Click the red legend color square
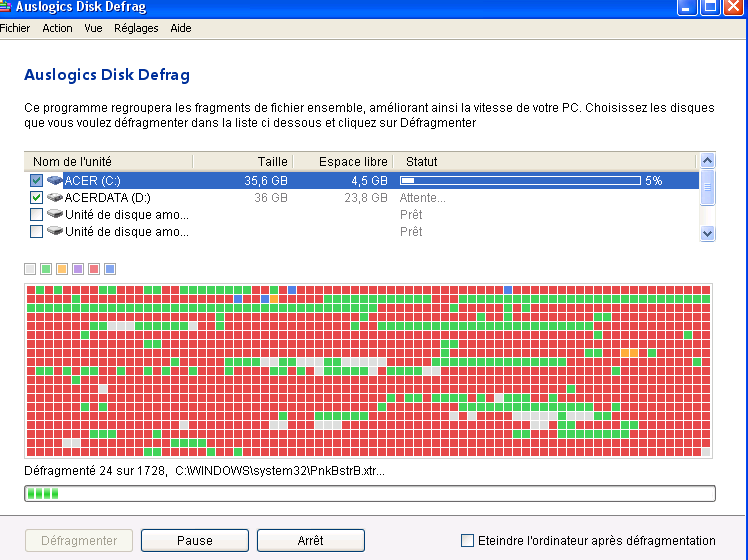This screenshot has width=748, height=560. click(94, 269)
